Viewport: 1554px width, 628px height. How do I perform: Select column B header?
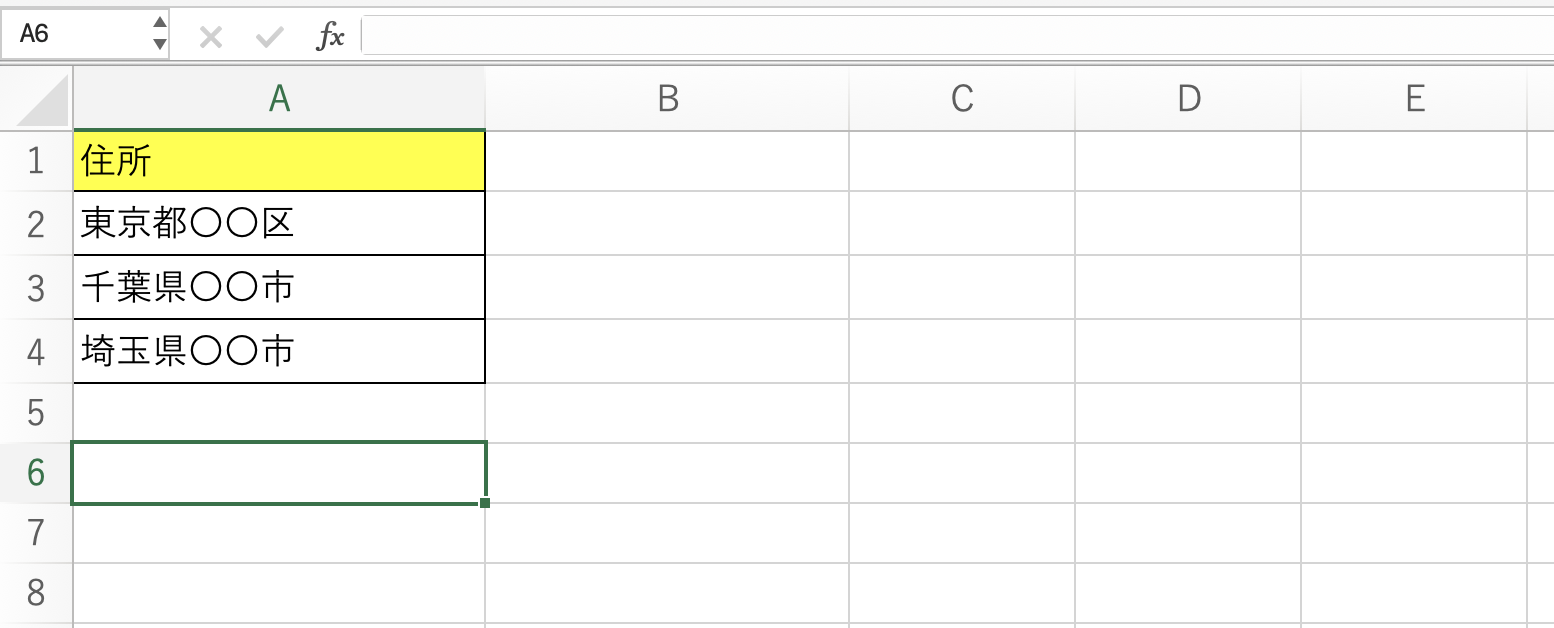point(667,98)
